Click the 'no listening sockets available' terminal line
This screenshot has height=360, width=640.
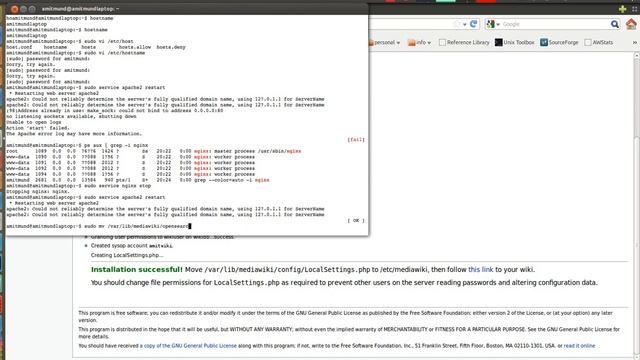point(71,116)
